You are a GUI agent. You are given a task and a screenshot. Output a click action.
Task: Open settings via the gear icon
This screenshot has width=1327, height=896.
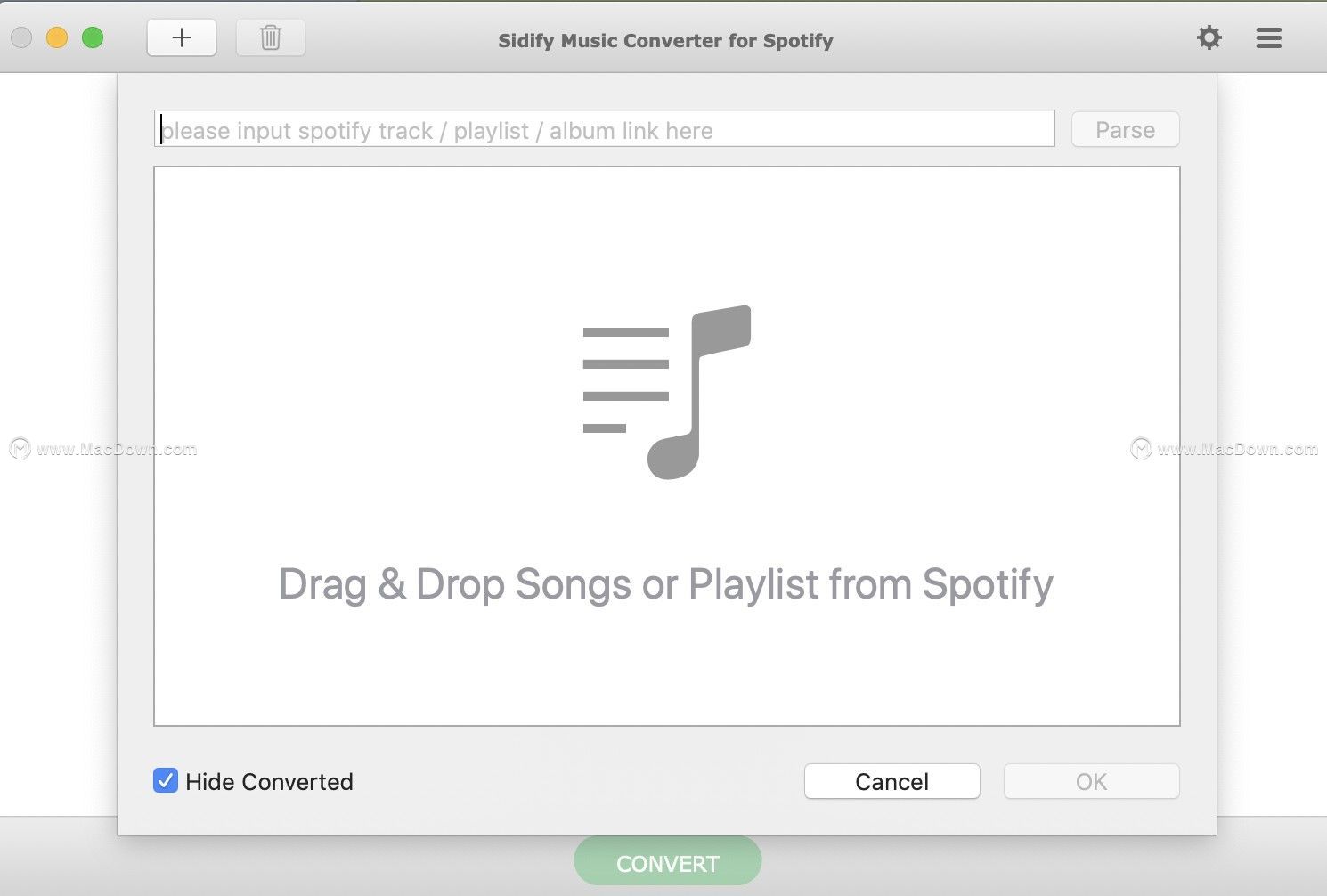pyautogui.click(x=1209, y=37)
